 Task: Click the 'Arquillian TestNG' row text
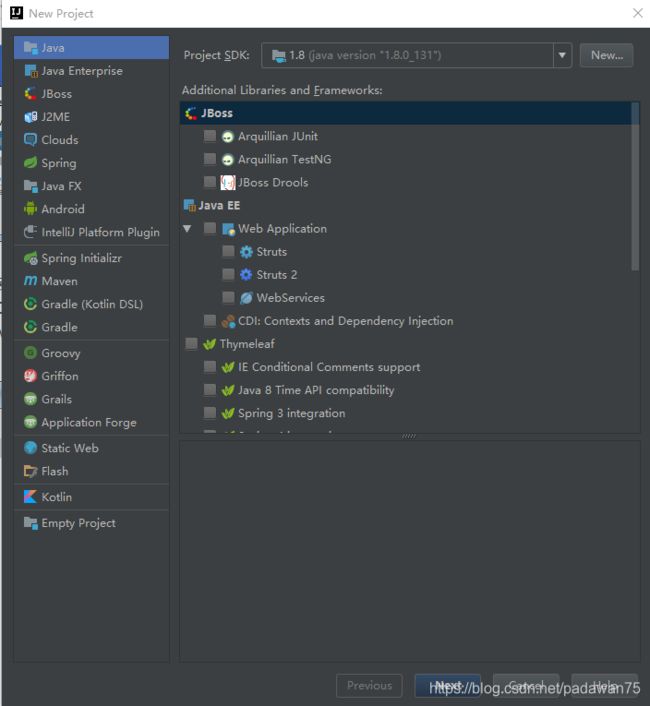(284, 159)
